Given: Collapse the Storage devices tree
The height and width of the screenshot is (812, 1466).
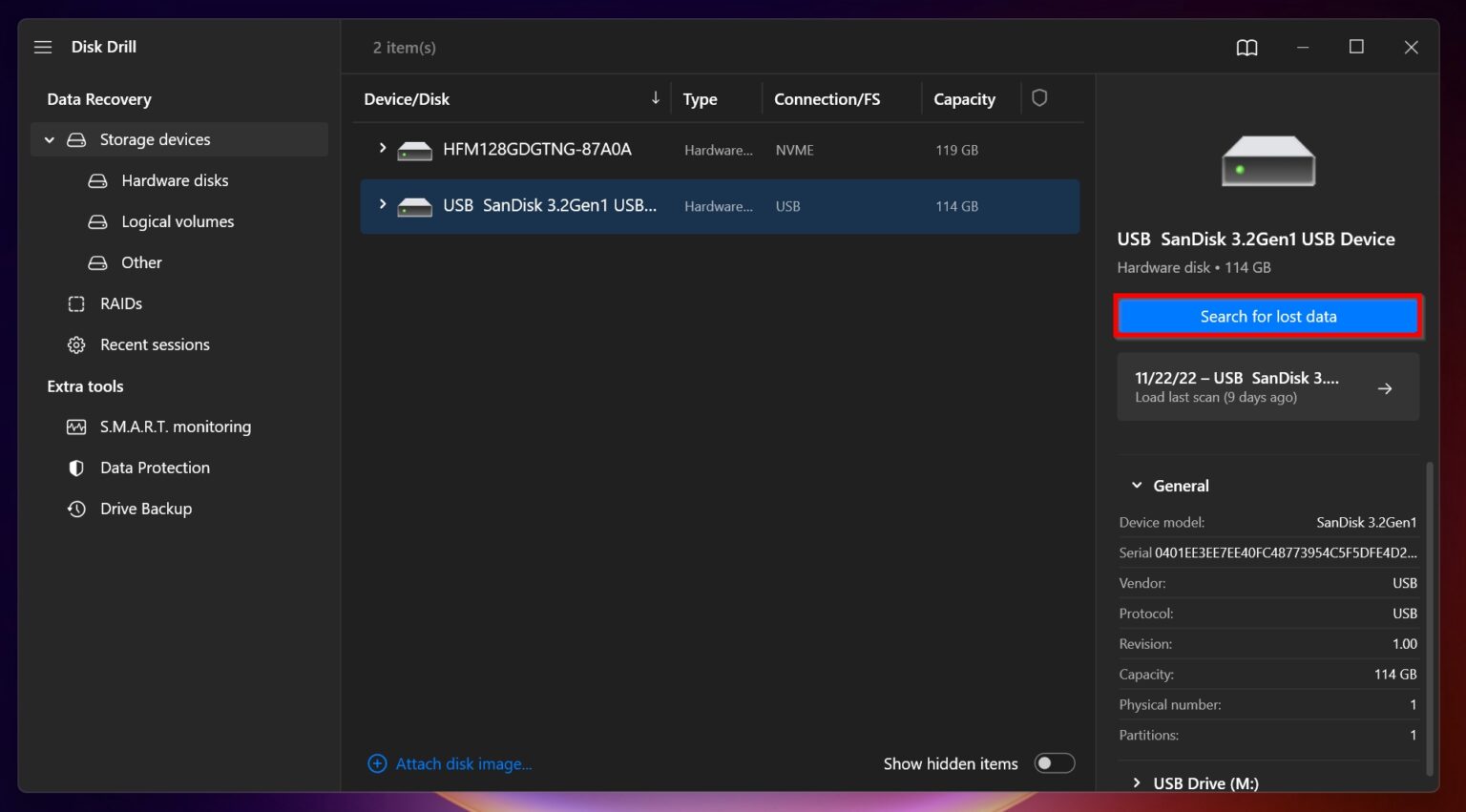Looking at the screenshot, I should 49,139.
